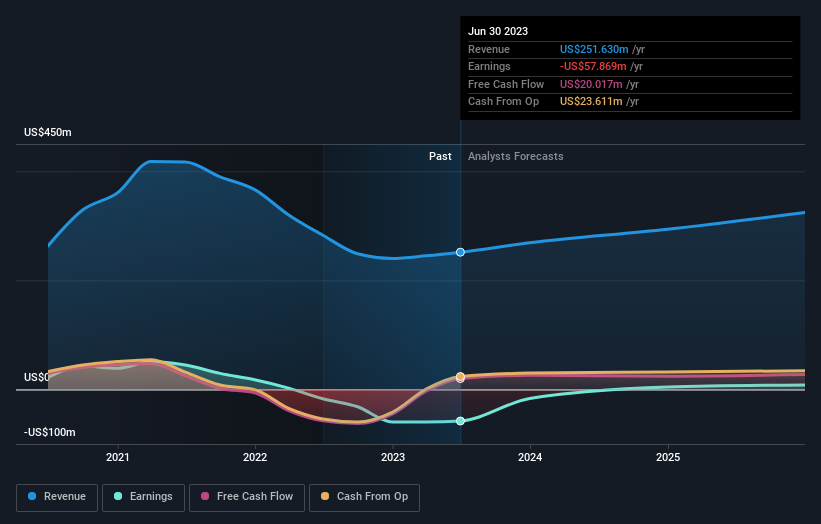Select the Cash From Op data point marker
The height and width of the screenshot is (524, 821).
pos(460,376)
